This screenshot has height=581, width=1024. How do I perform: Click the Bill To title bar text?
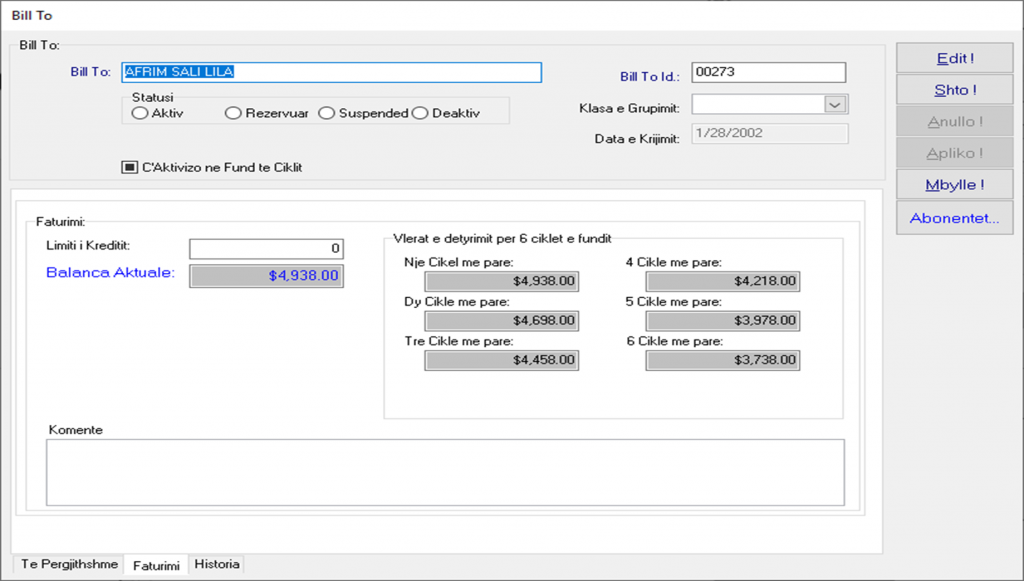[32, 15]
